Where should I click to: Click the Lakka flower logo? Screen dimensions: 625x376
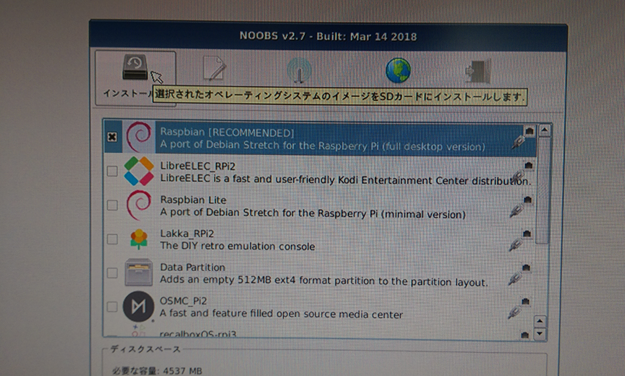click(139, 239)
